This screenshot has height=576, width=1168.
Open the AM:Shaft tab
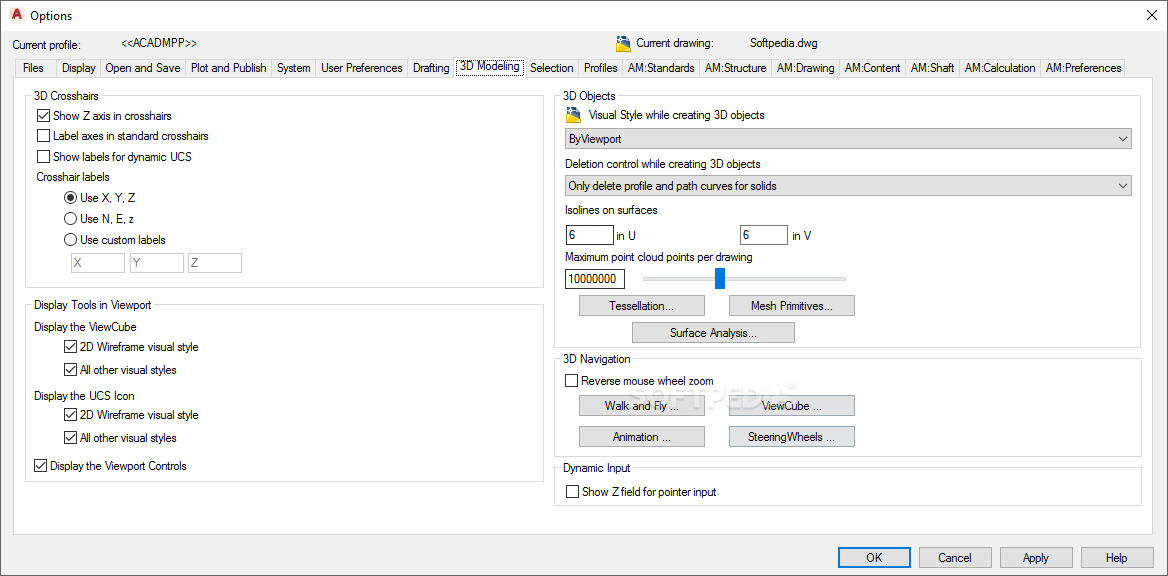[x=933, y=68]
